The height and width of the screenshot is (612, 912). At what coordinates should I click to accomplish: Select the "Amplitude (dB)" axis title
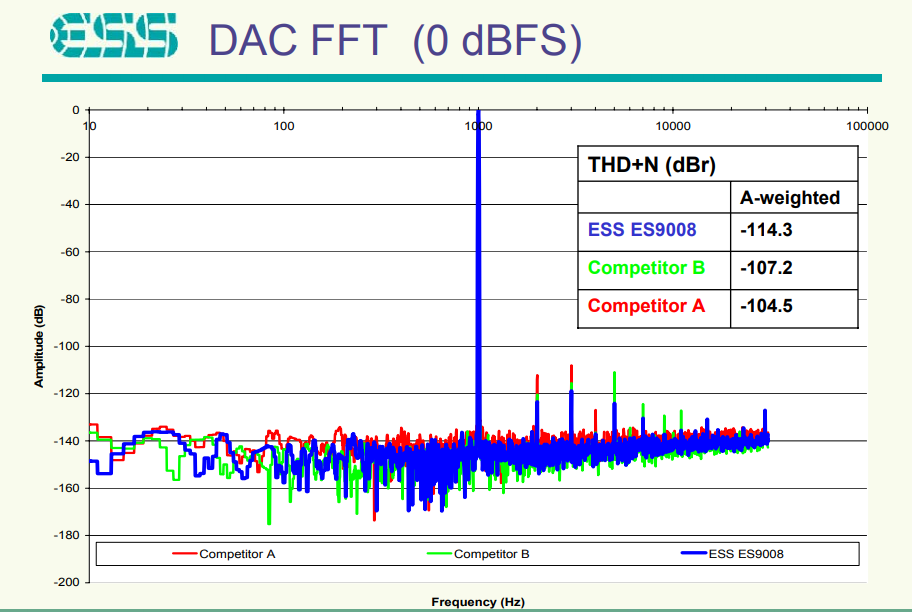[39, 346]
